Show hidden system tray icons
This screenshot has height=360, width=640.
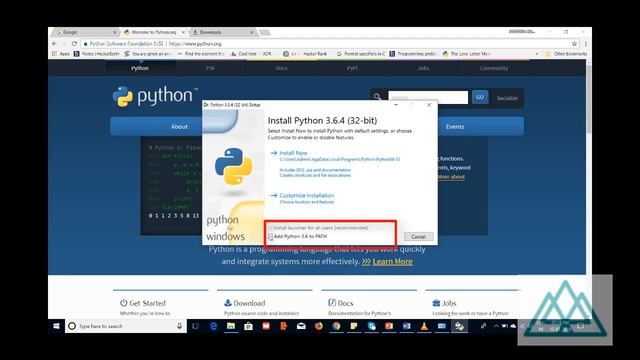496,326
